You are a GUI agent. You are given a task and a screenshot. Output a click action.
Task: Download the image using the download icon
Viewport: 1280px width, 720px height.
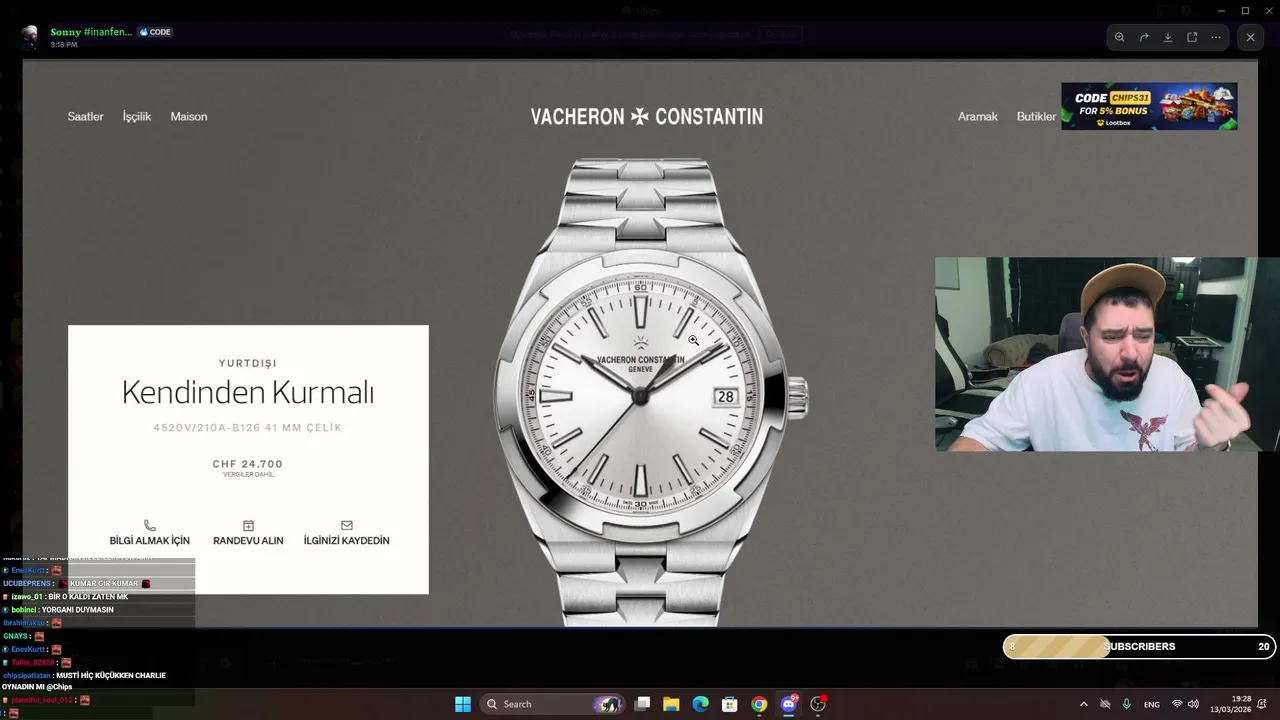click(x=1168, y=37)
